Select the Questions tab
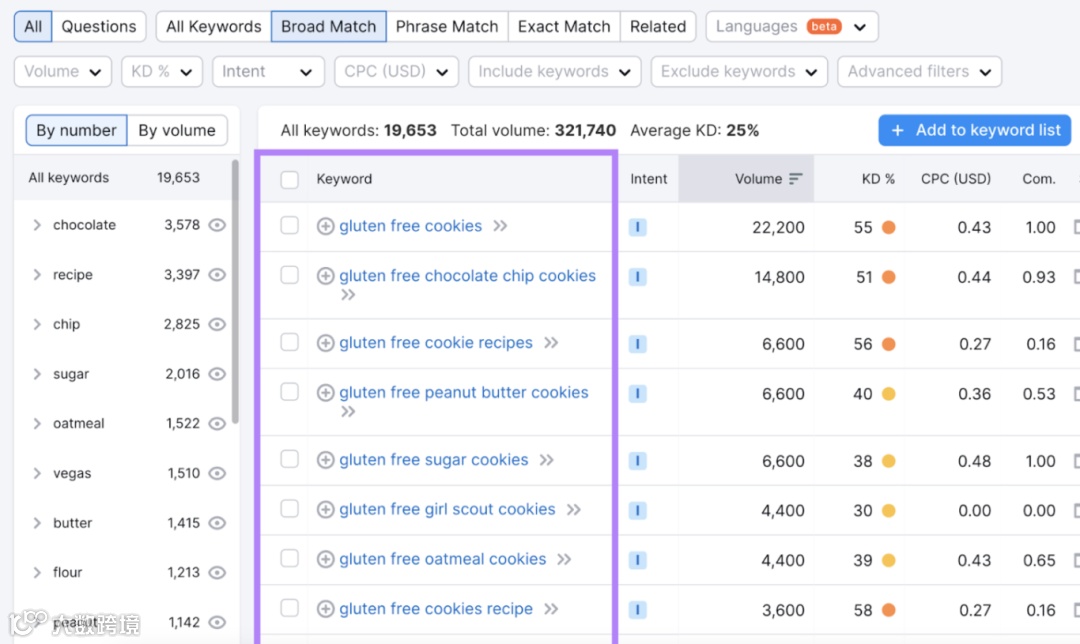The height and width of the screenshot is (644, 1080). click(99, 27)
